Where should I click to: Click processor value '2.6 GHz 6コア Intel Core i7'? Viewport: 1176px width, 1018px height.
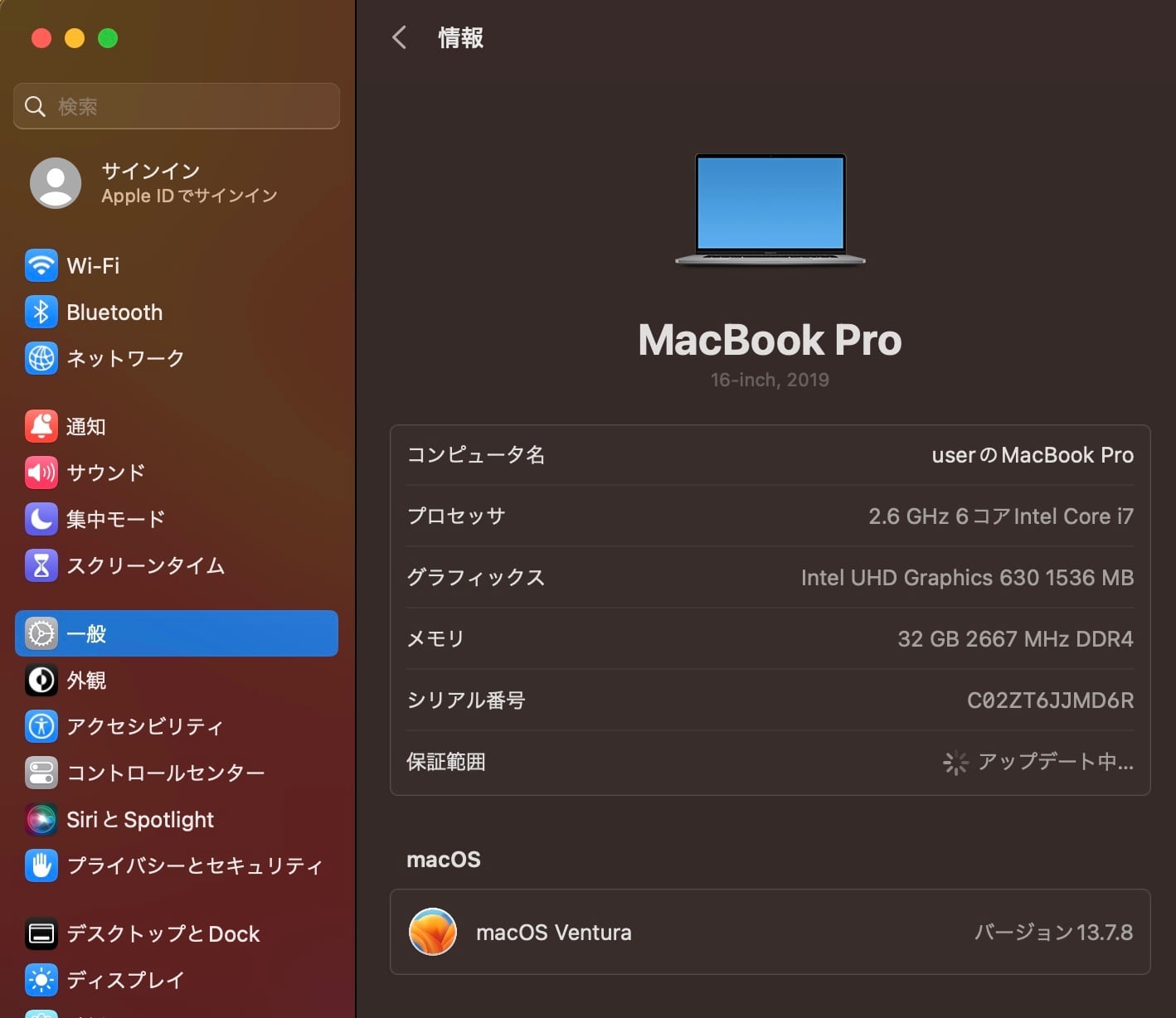1001,516
